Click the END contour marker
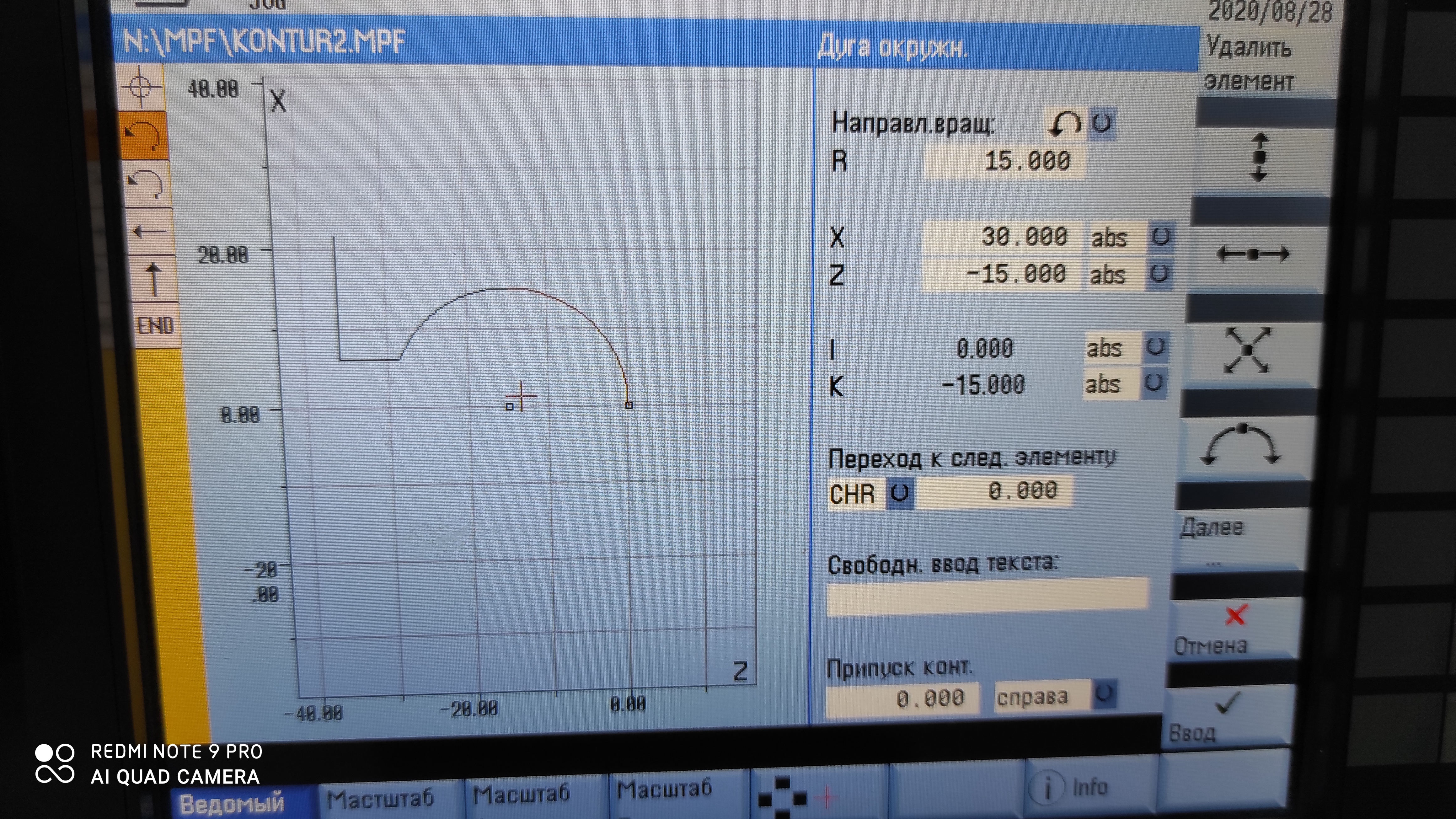 click(155, 326)
